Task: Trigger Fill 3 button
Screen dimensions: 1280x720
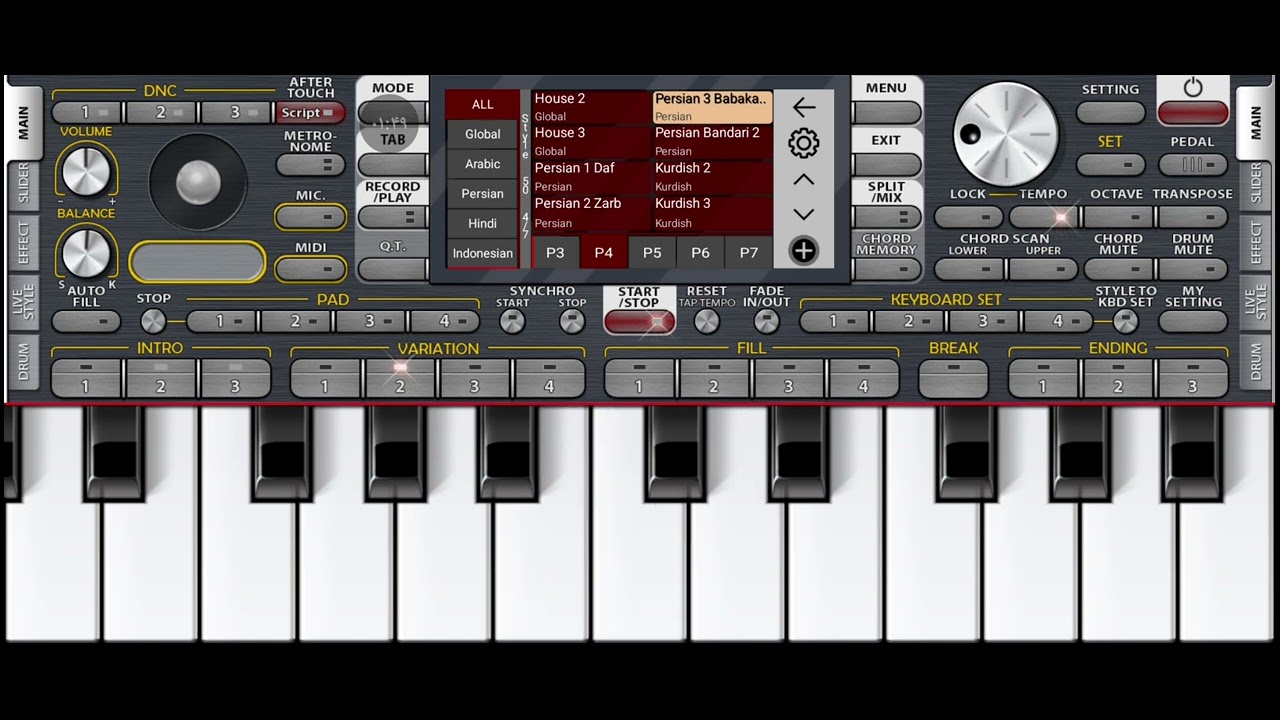Action: tap(788, 379)
